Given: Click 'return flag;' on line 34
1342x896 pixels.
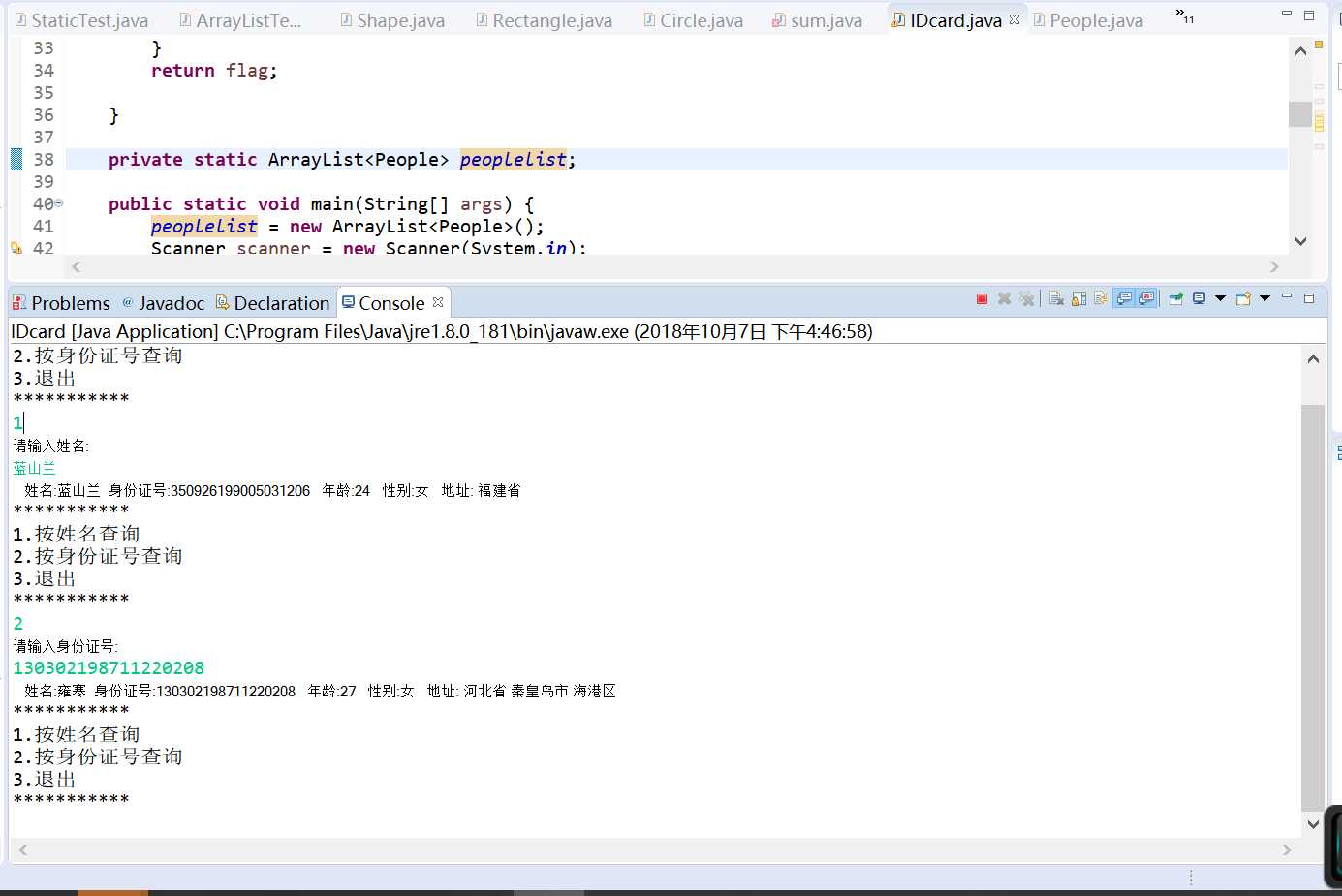Looking at the screenshot, I should pyautogui.click(x=214, y=70).
